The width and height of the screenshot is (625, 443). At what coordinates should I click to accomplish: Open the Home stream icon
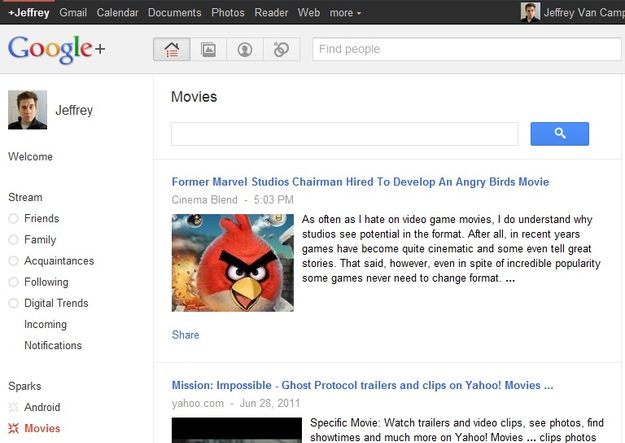tap(172, 49)
